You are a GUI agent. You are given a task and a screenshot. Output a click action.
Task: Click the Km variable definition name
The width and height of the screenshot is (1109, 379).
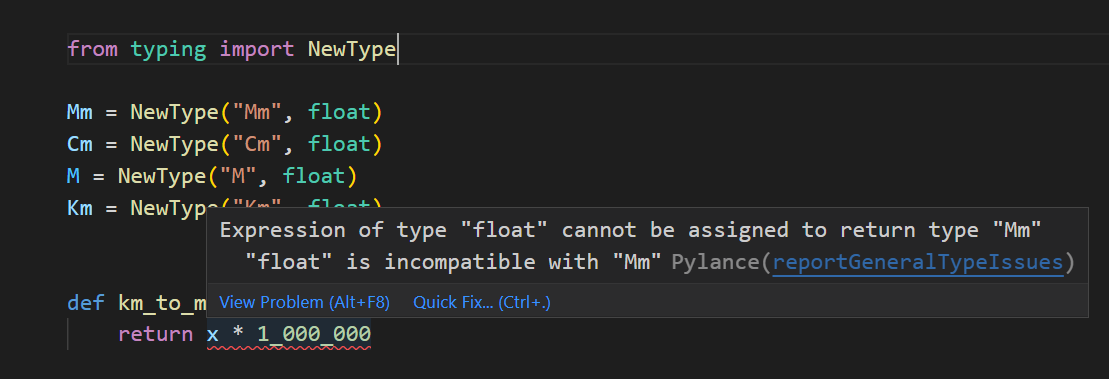tap(80, 207)
